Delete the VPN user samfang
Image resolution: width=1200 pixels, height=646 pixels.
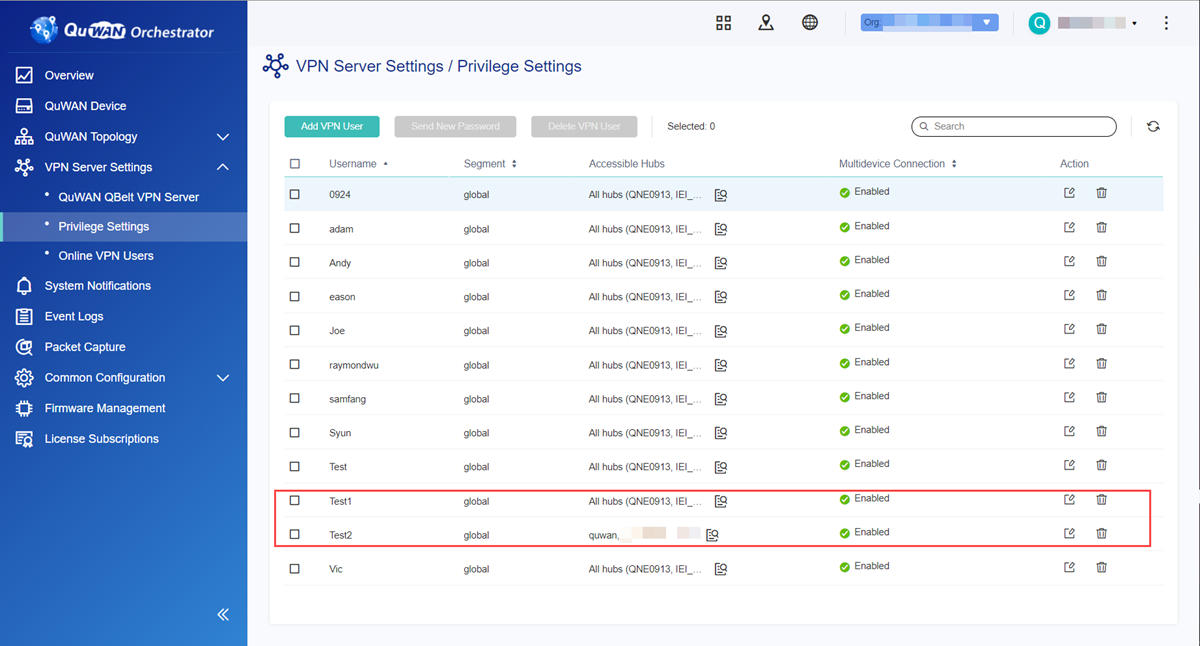click(1101, 397)
